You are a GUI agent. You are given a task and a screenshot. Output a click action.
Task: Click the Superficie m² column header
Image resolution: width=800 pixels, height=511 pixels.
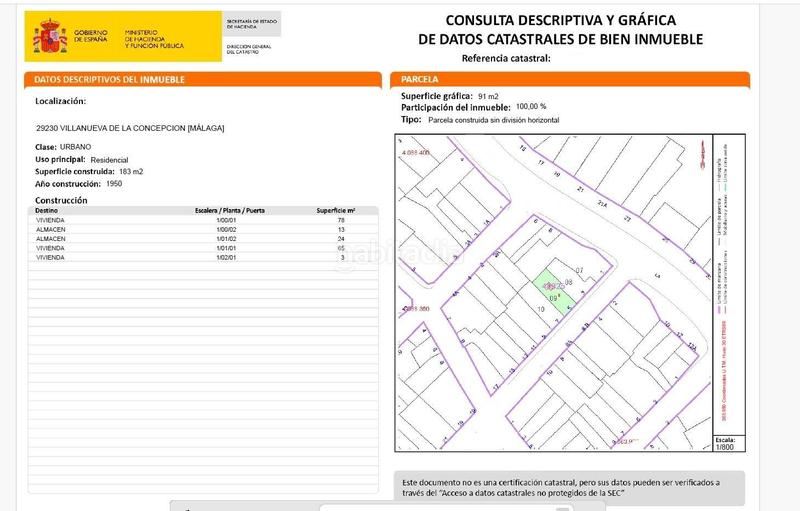click(336, 212)
